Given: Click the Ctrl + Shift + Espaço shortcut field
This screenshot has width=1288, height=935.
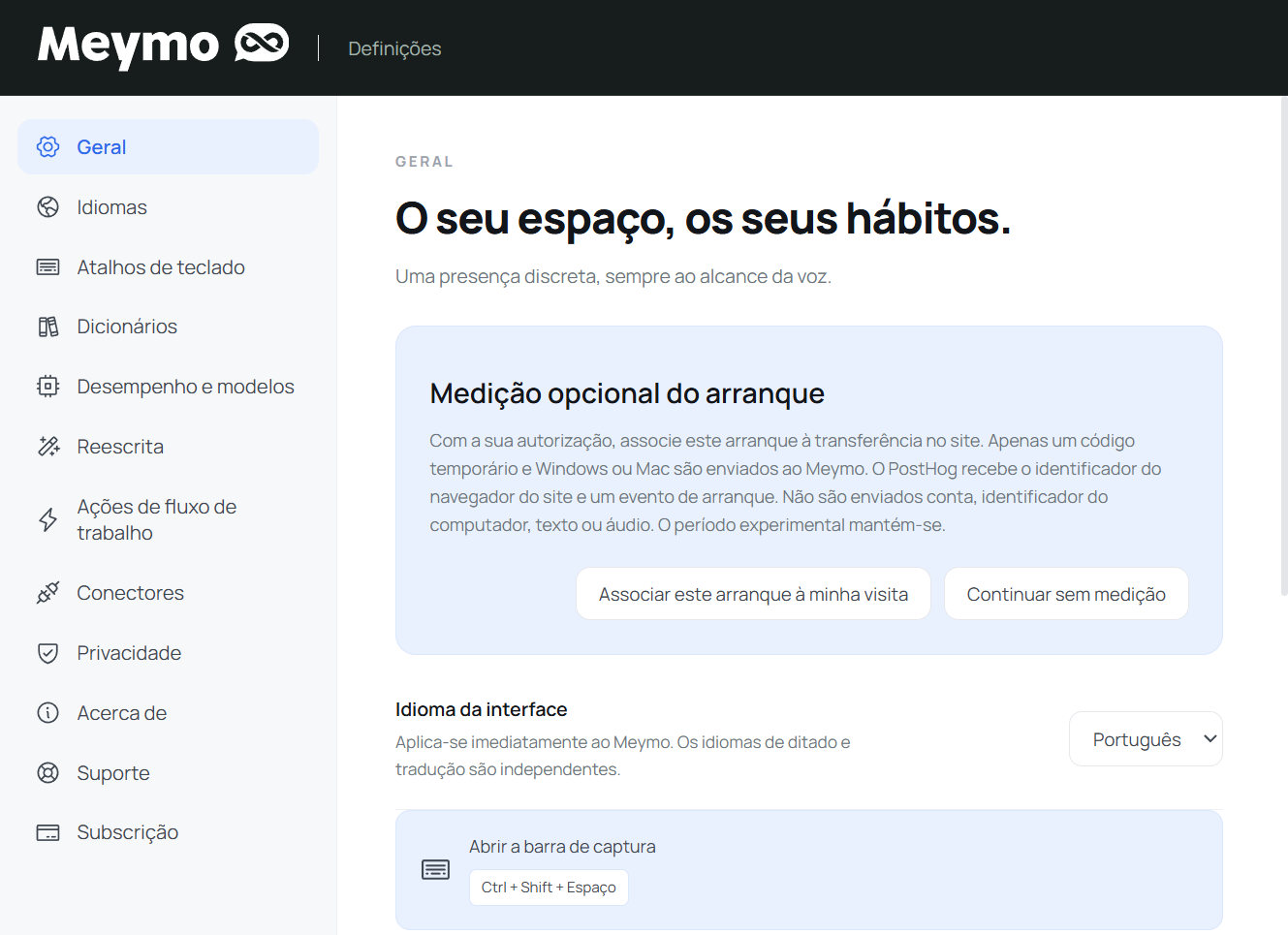Looking at the screenshot, I should 549,888.
